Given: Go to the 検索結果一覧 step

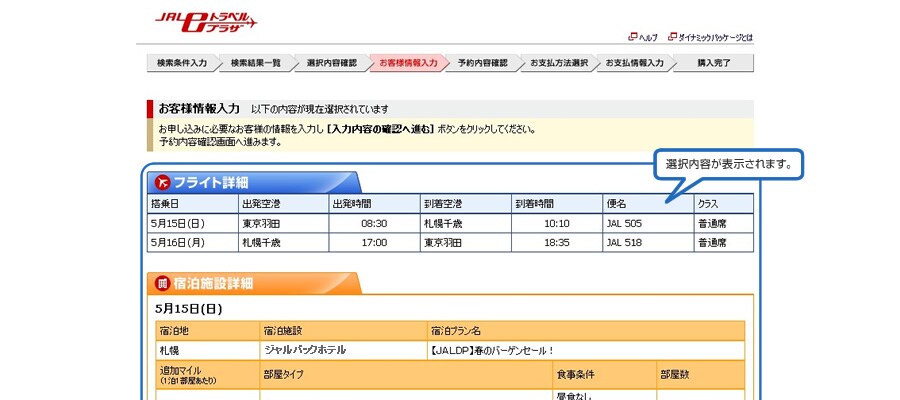Looking at the screenshot, I should [x=255, y=63].
